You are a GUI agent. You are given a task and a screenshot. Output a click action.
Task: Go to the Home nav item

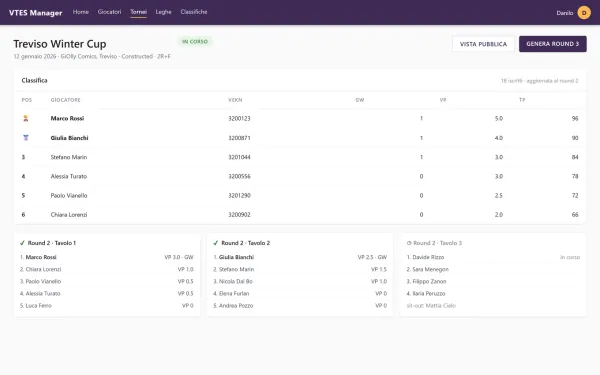pos(81,12)
